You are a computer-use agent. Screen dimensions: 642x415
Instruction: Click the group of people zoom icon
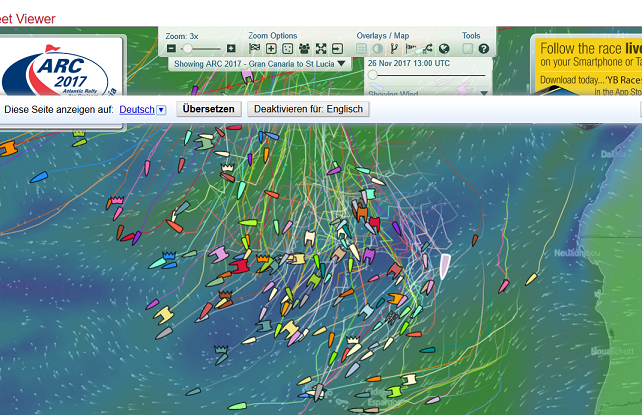(304, 48)
